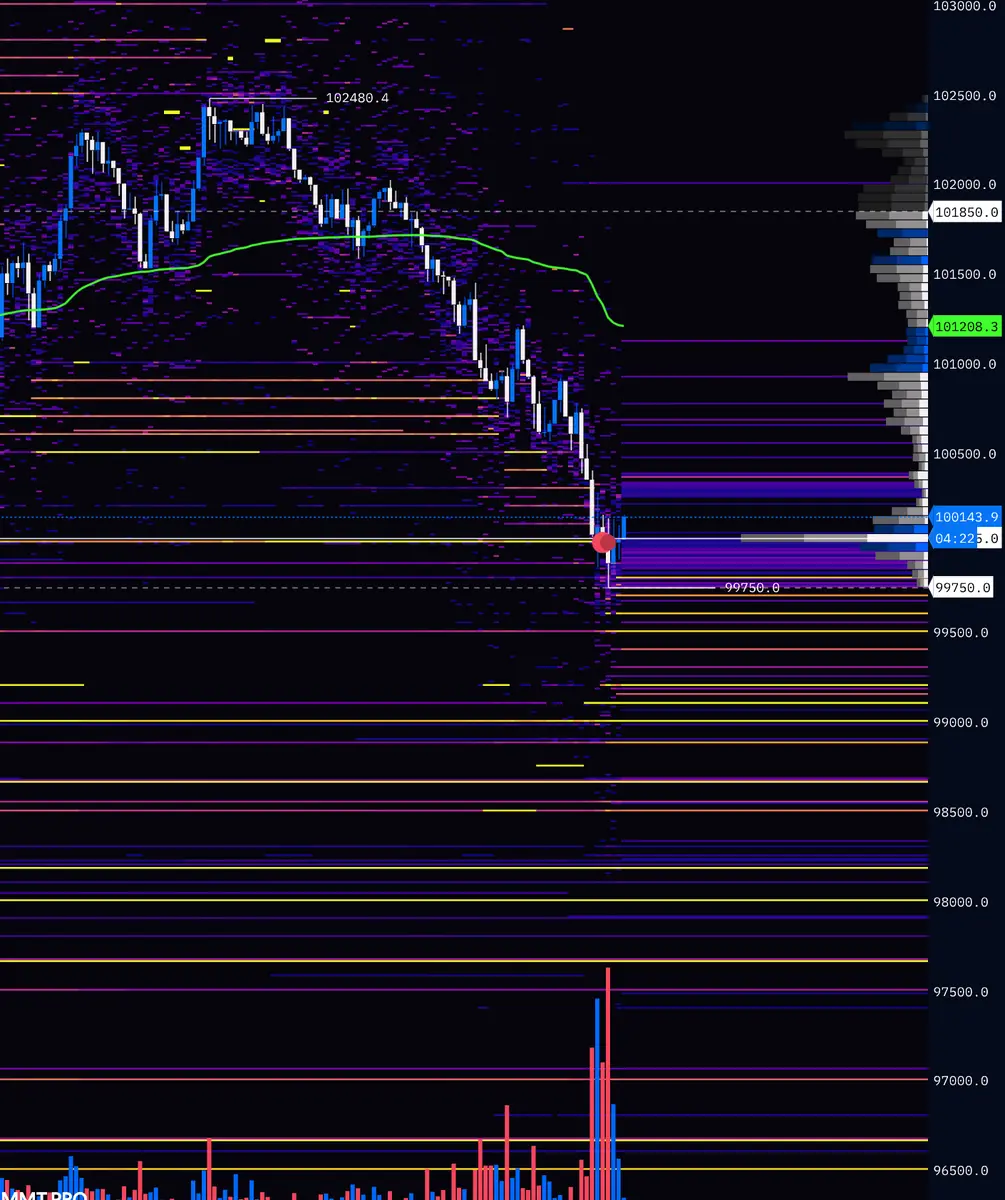
Task: Click the 103000.0 axis price label
Action: [964, 6]
